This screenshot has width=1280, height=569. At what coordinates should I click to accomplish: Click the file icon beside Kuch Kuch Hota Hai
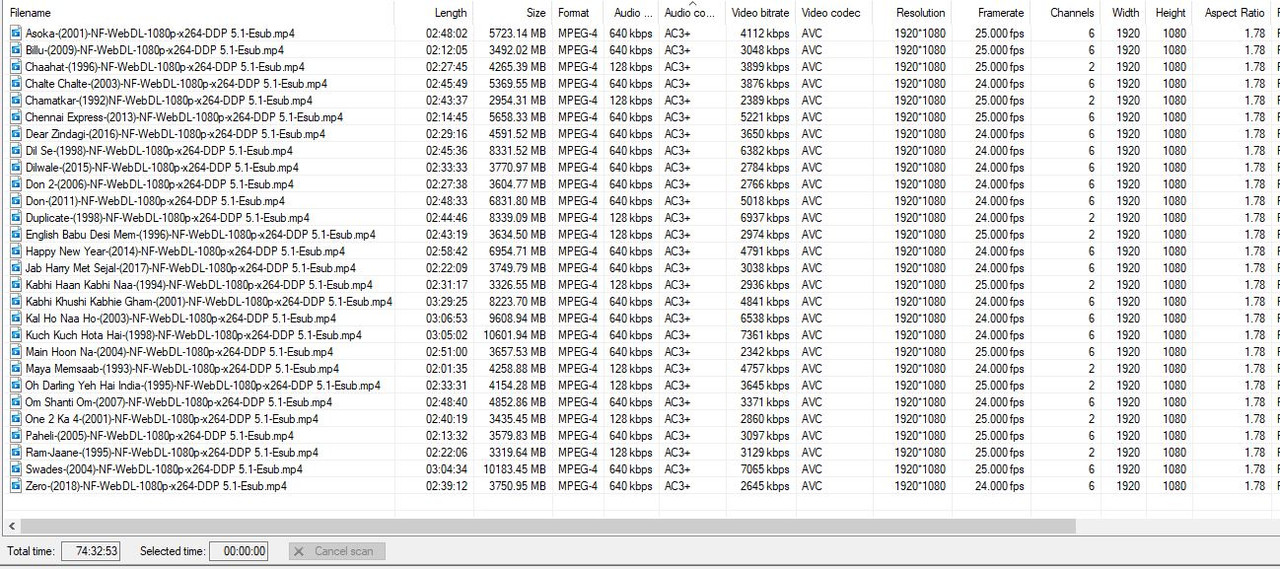(x=16, y=335)
